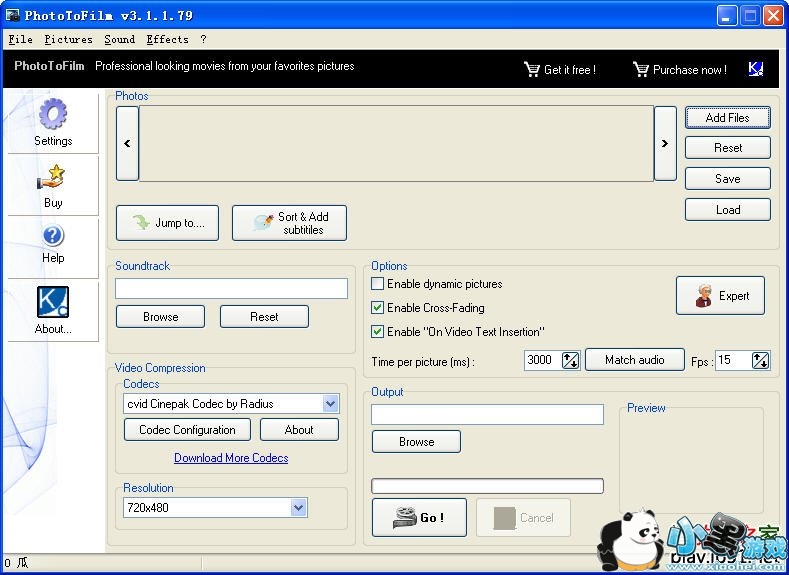This screenshot has height=575, width=789.
Task: Open the Pictures menu
Action: click(68, 40)
